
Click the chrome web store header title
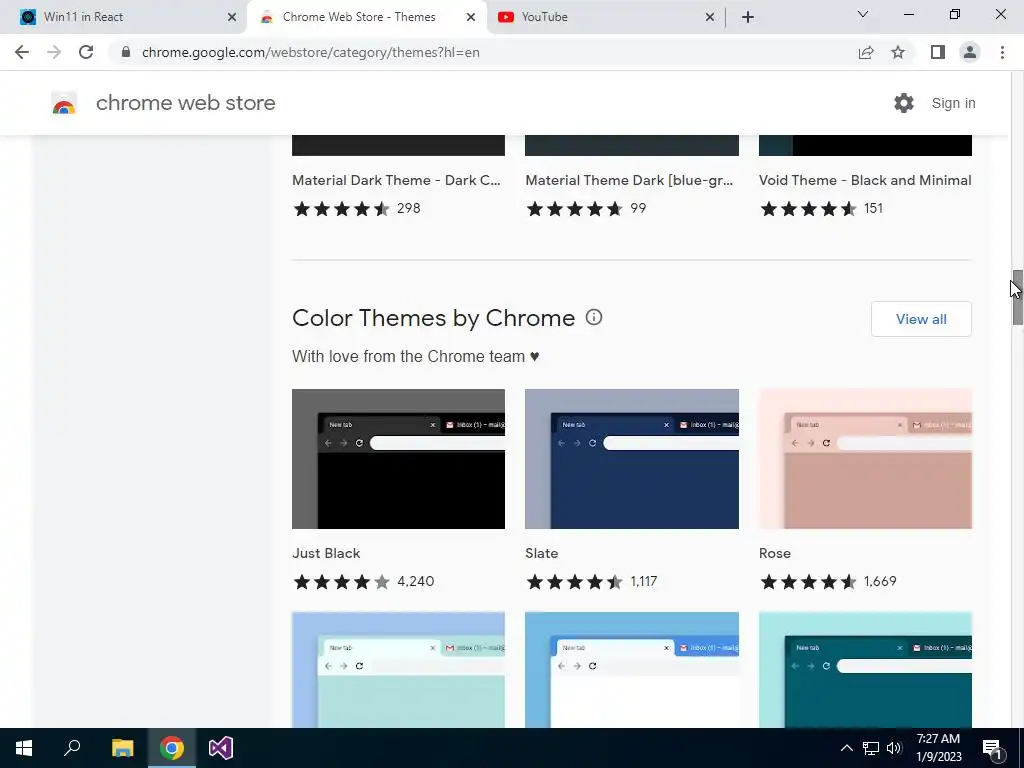(x=185, y=103)
